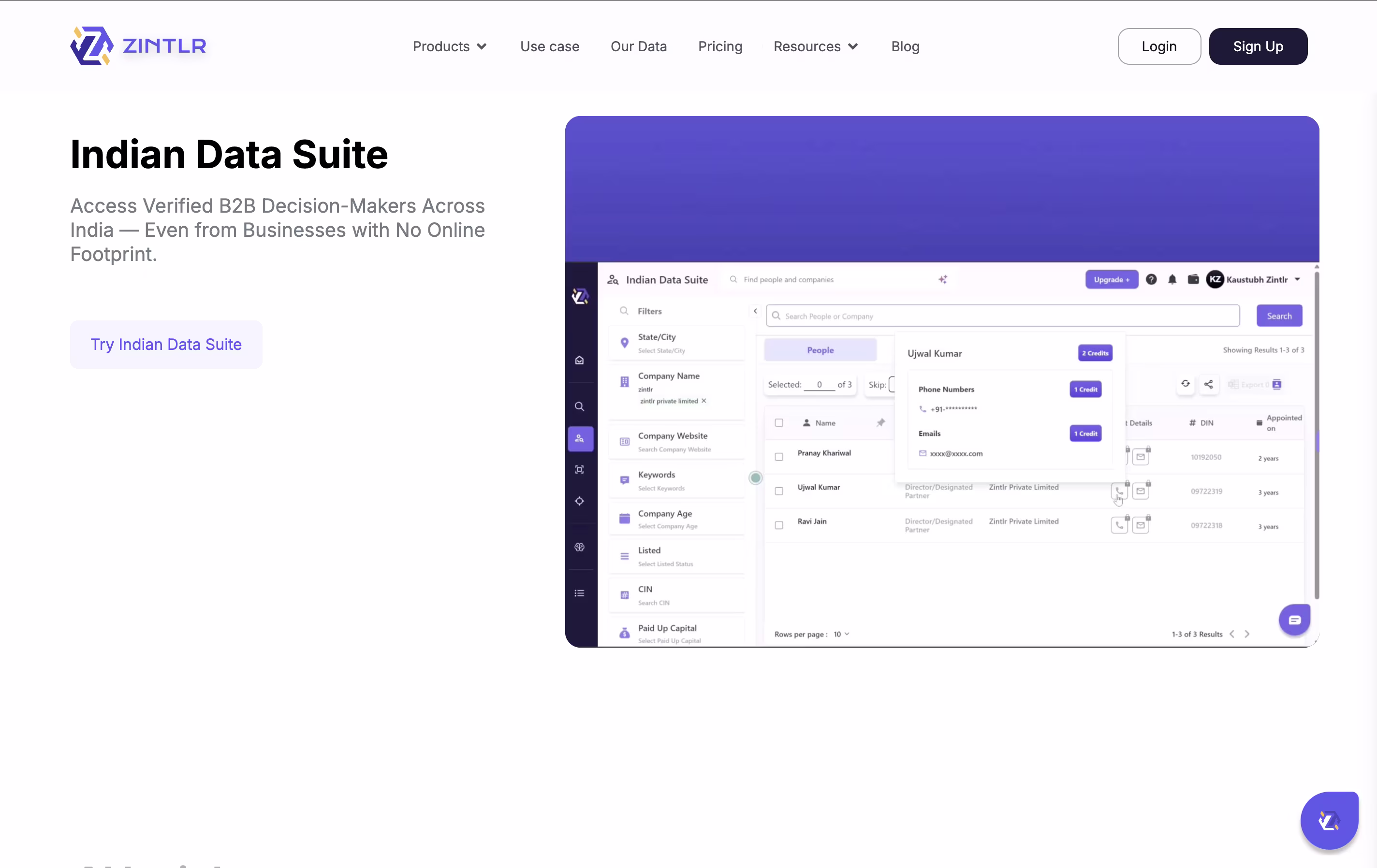The image size is (1377, 868).
Task: Open notifications bell icon
Action: click(1172, 279)
